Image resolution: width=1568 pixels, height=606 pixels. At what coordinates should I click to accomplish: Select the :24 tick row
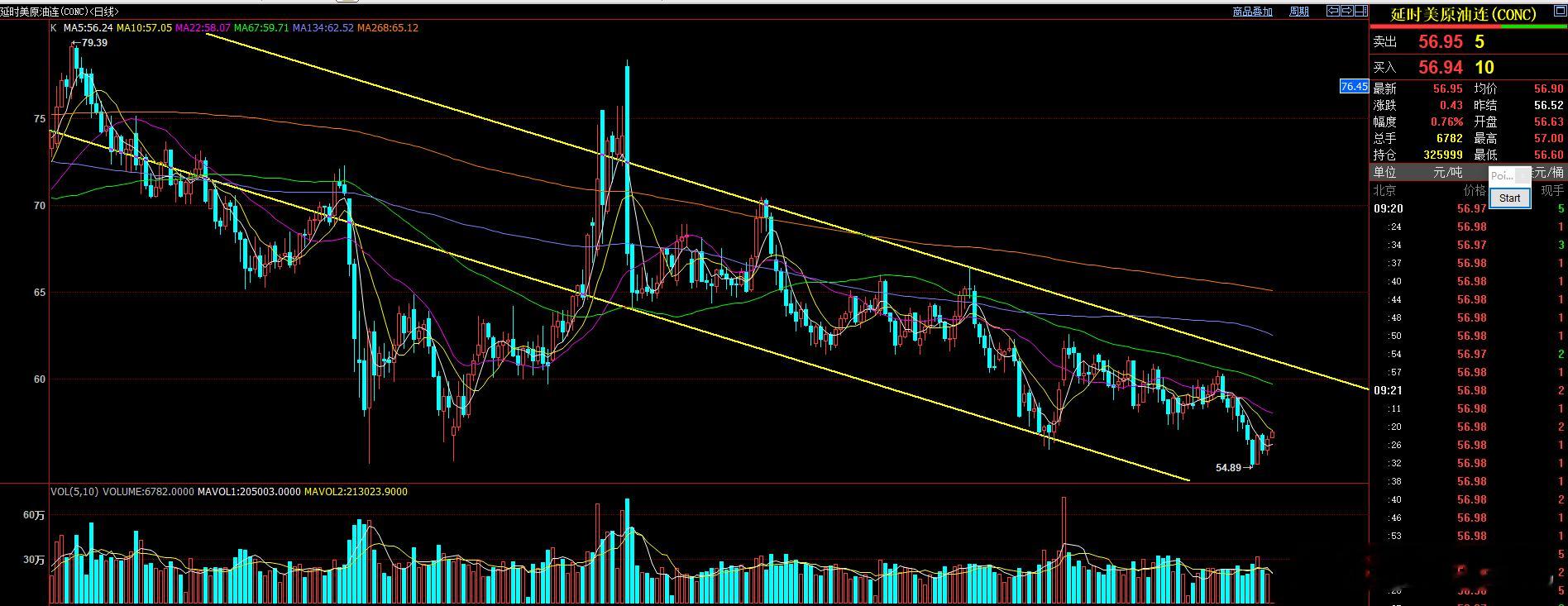(x=1469, y=227)
